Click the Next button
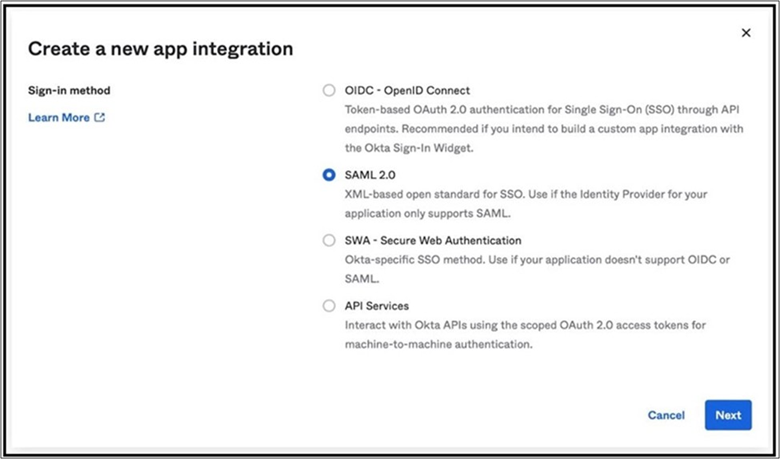The height and width of the screenshot is (459, 780). pyautogui.click(x=727, y=415)
